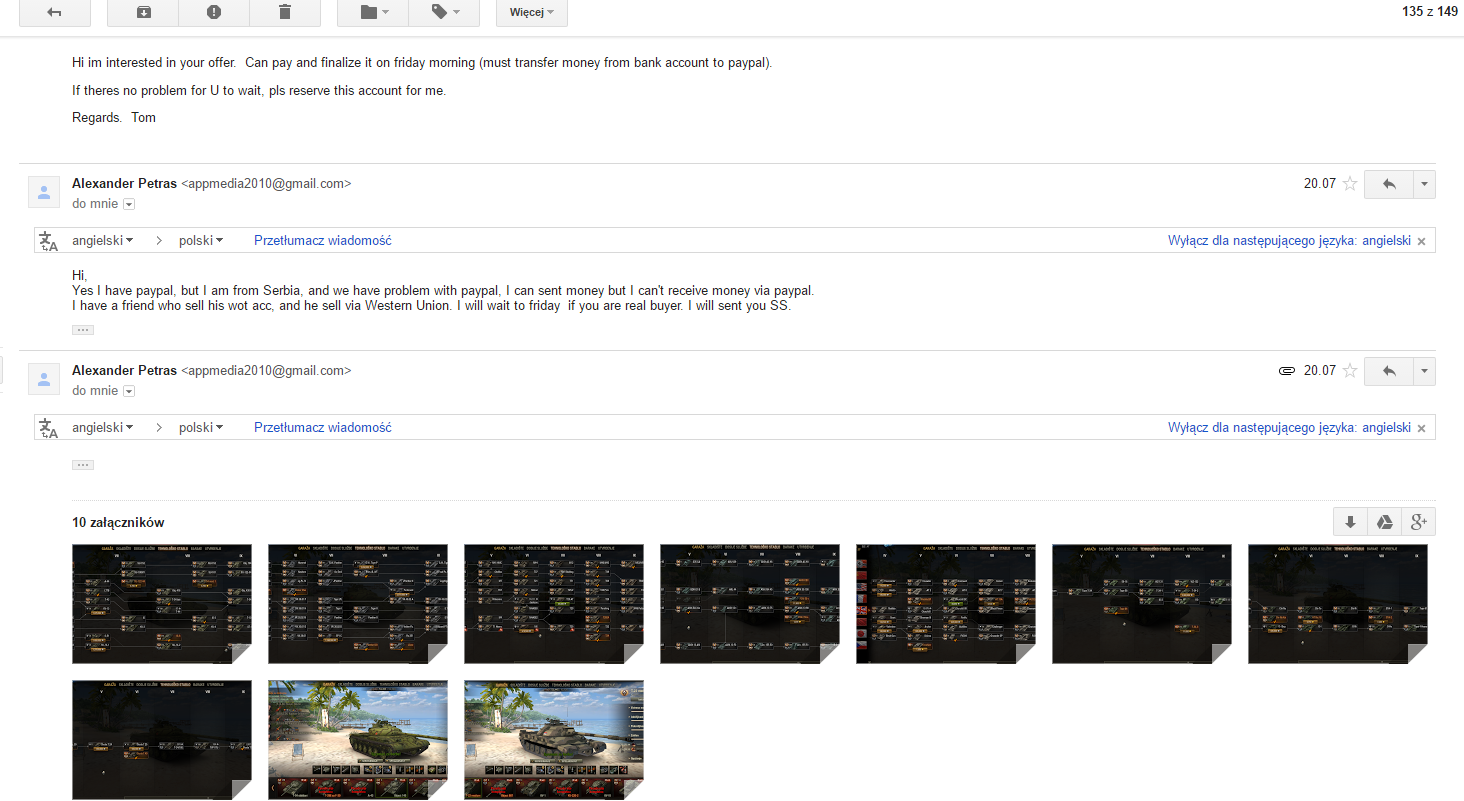Click the paperclip attachment indicator
The height and width of the screenshot is (801, 1464).
pos(1287,371)
